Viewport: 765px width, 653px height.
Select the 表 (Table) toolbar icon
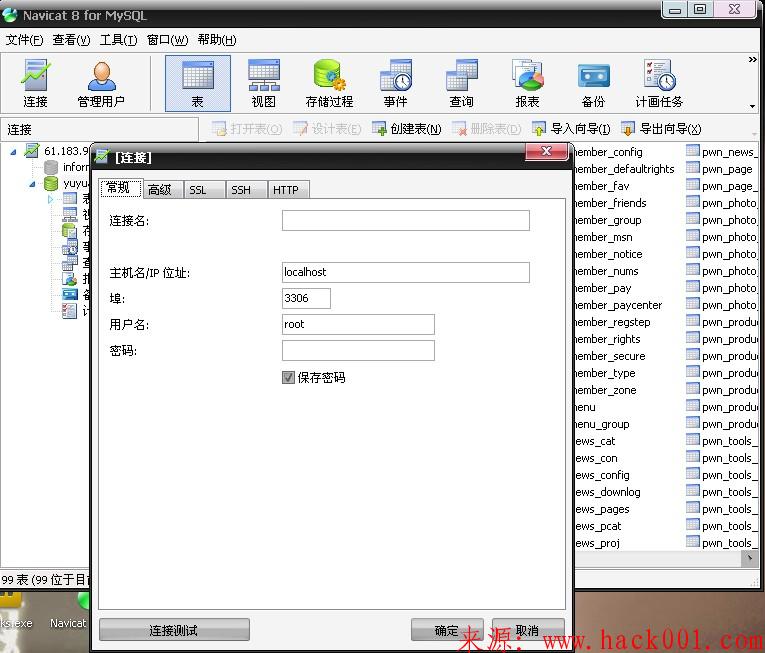click(x=198, y=83)
